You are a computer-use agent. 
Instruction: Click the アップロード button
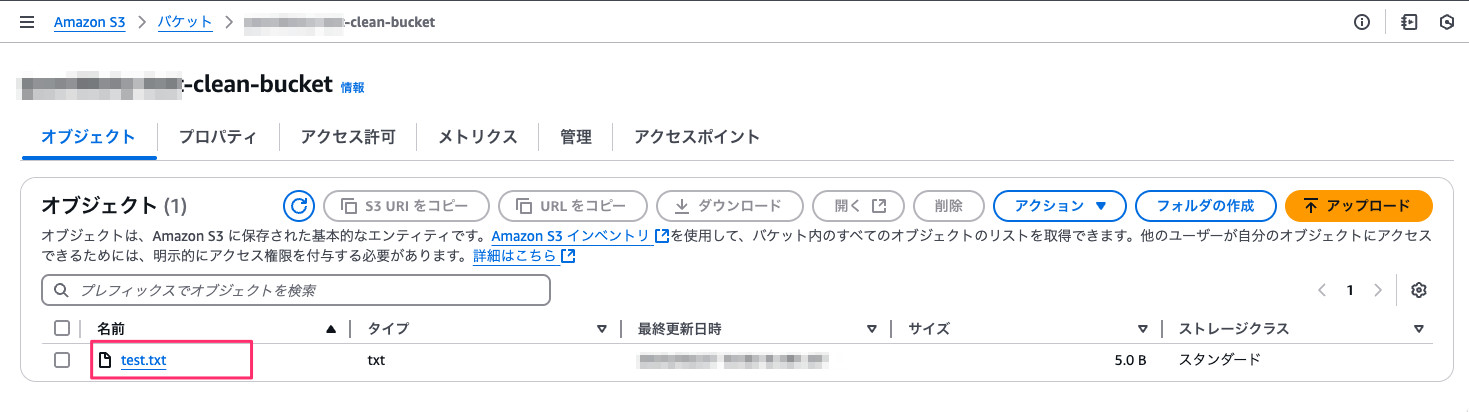(x=1358, y=206)
